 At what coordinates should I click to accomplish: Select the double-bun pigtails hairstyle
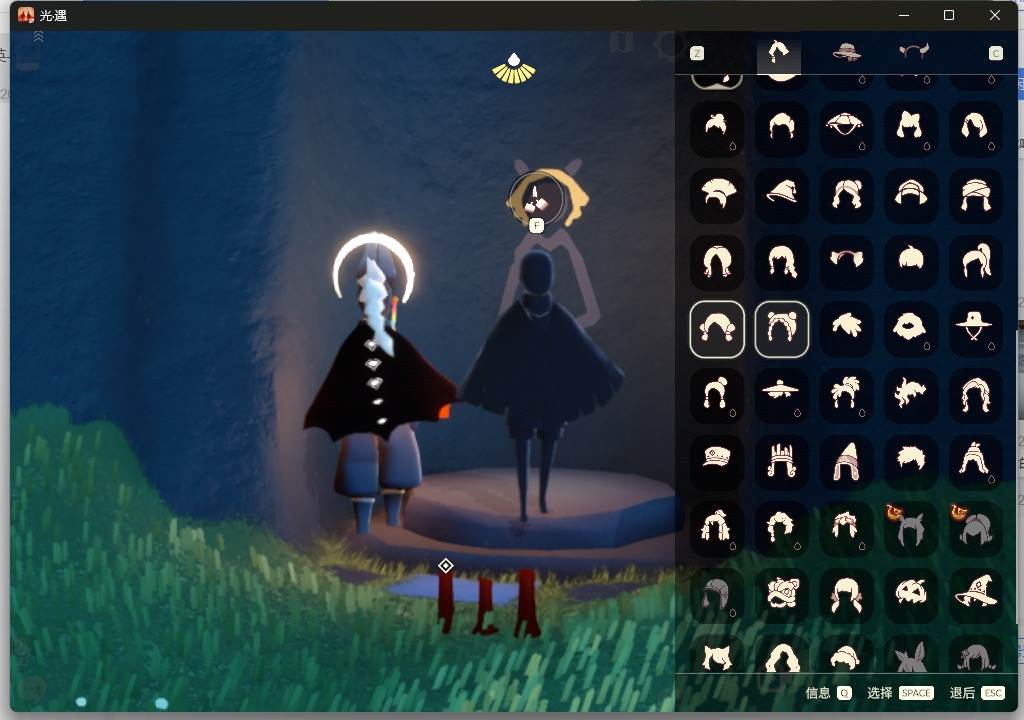coord(845,195)
